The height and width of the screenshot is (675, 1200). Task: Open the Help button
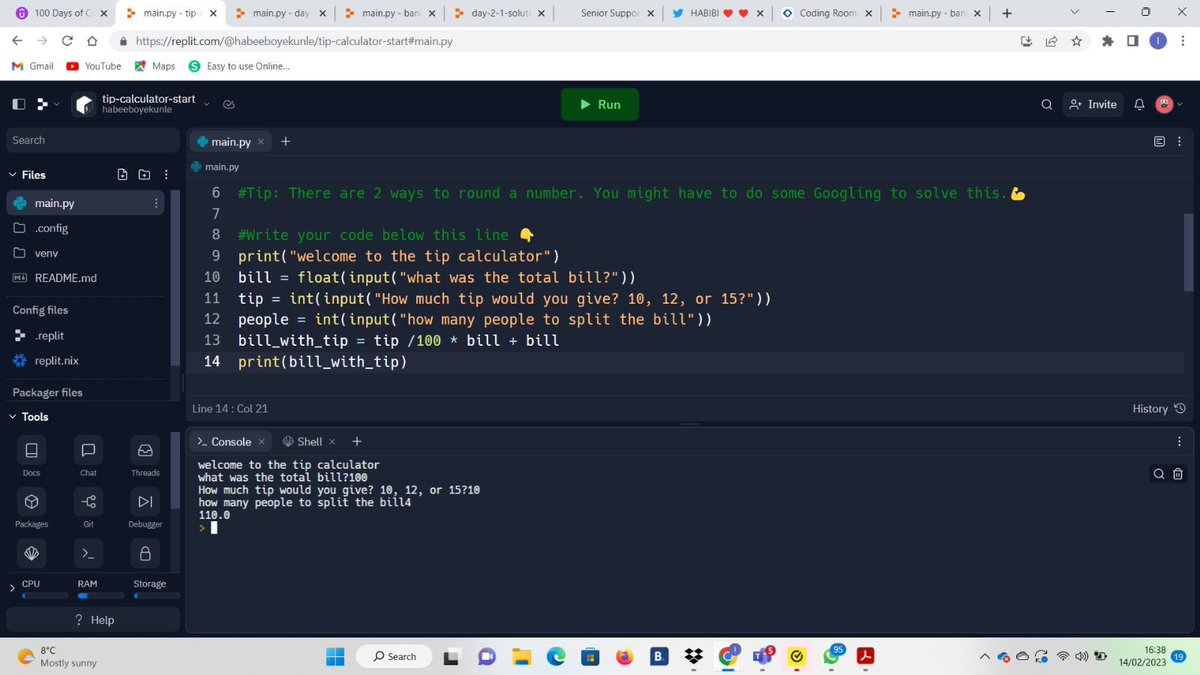click(95, 620)
